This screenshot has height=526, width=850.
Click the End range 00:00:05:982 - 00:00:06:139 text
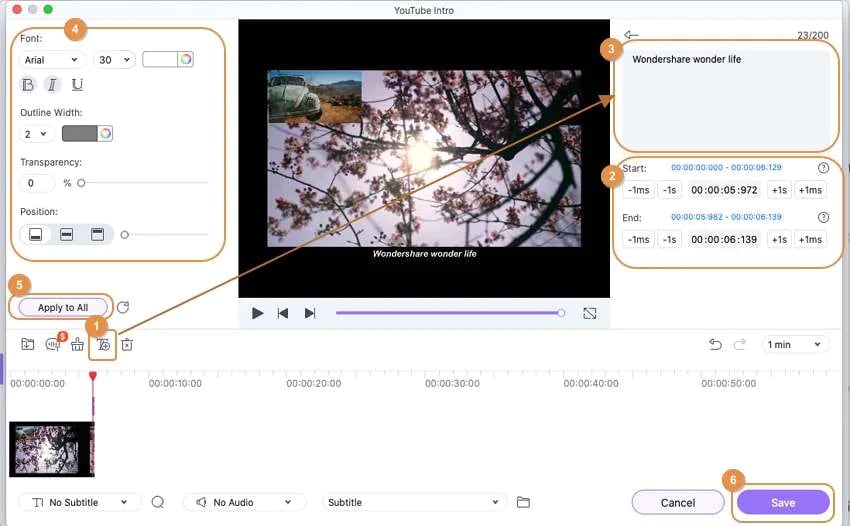(x=726, y=217)
